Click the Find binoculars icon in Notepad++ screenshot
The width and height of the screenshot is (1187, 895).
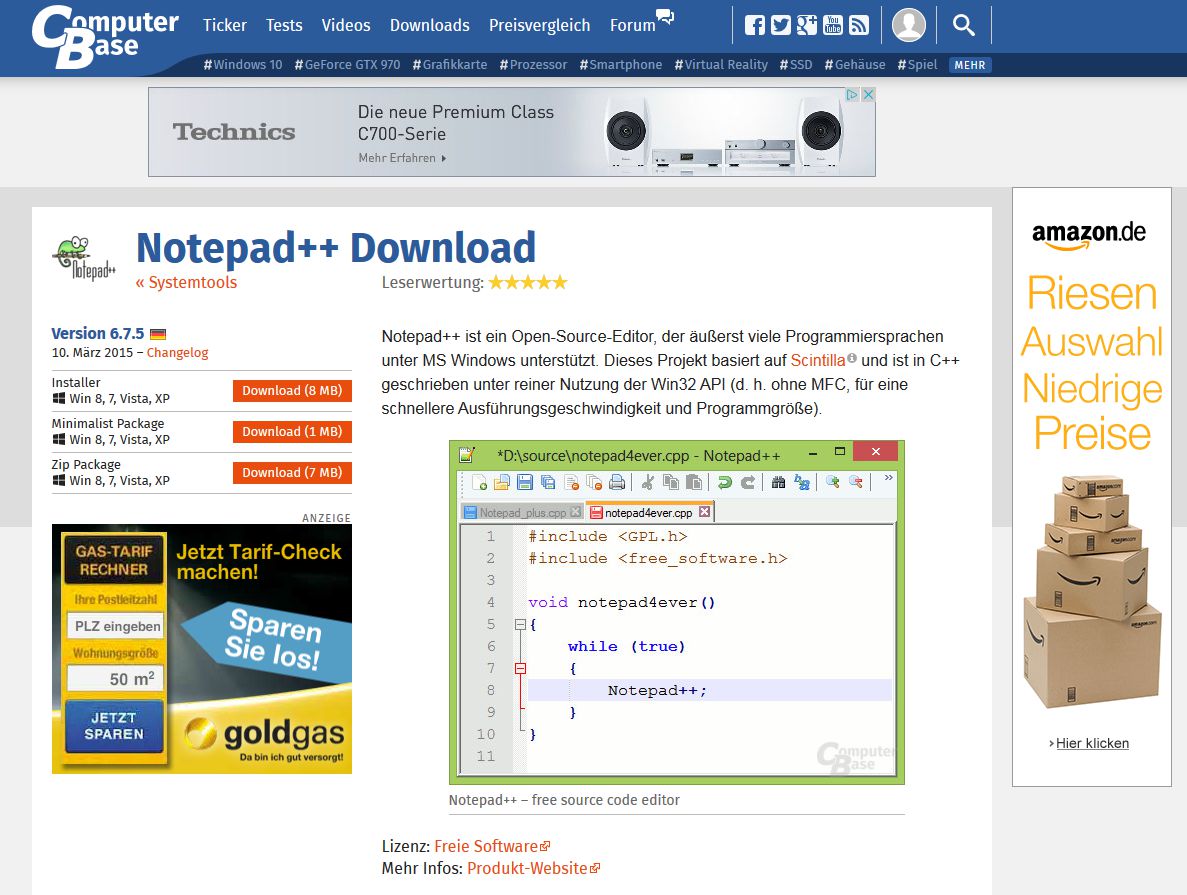[778, 482]
